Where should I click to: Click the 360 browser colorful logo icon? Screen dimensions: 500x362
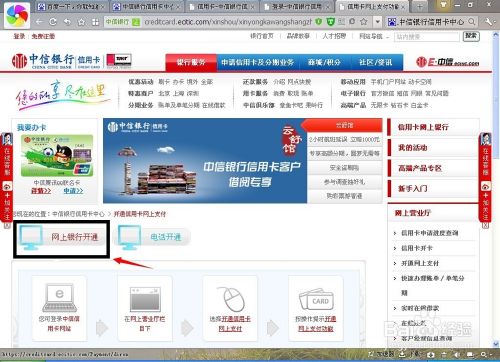[x=17, y=14]
